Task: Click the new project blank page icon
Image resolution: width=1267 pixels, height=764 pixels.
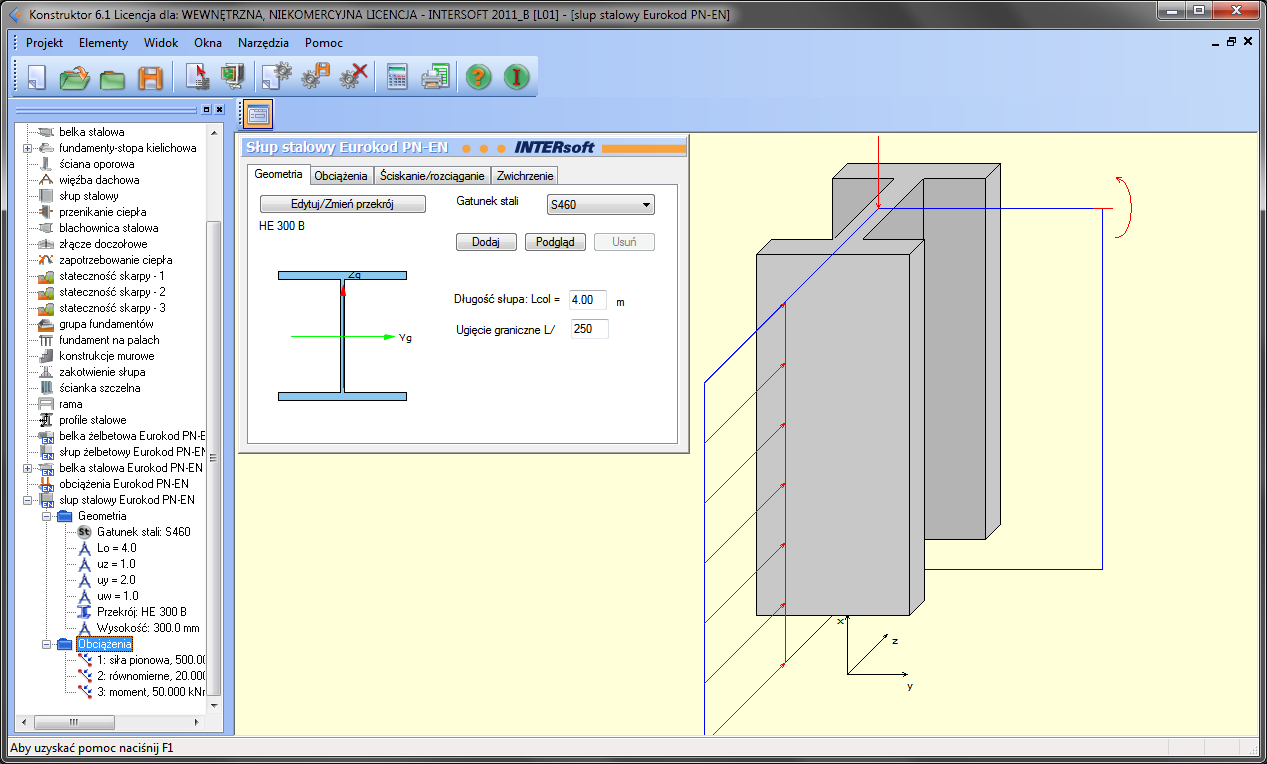Action: [37, 77]
